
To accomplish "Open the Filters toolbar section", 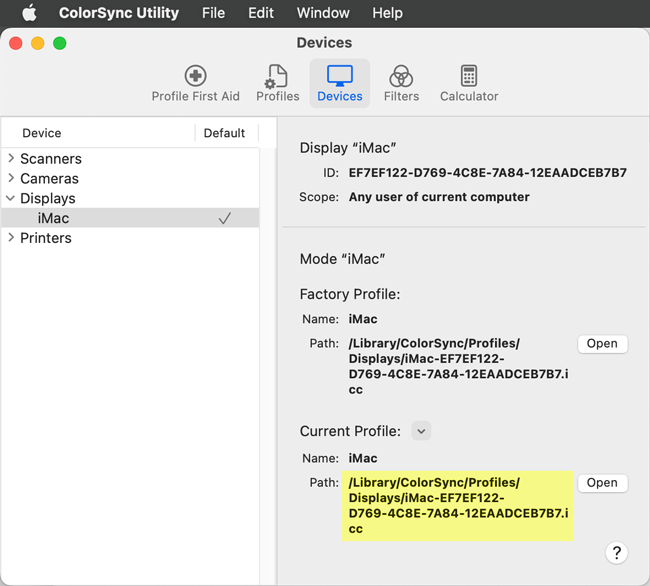I will click(x=401, y=83).
